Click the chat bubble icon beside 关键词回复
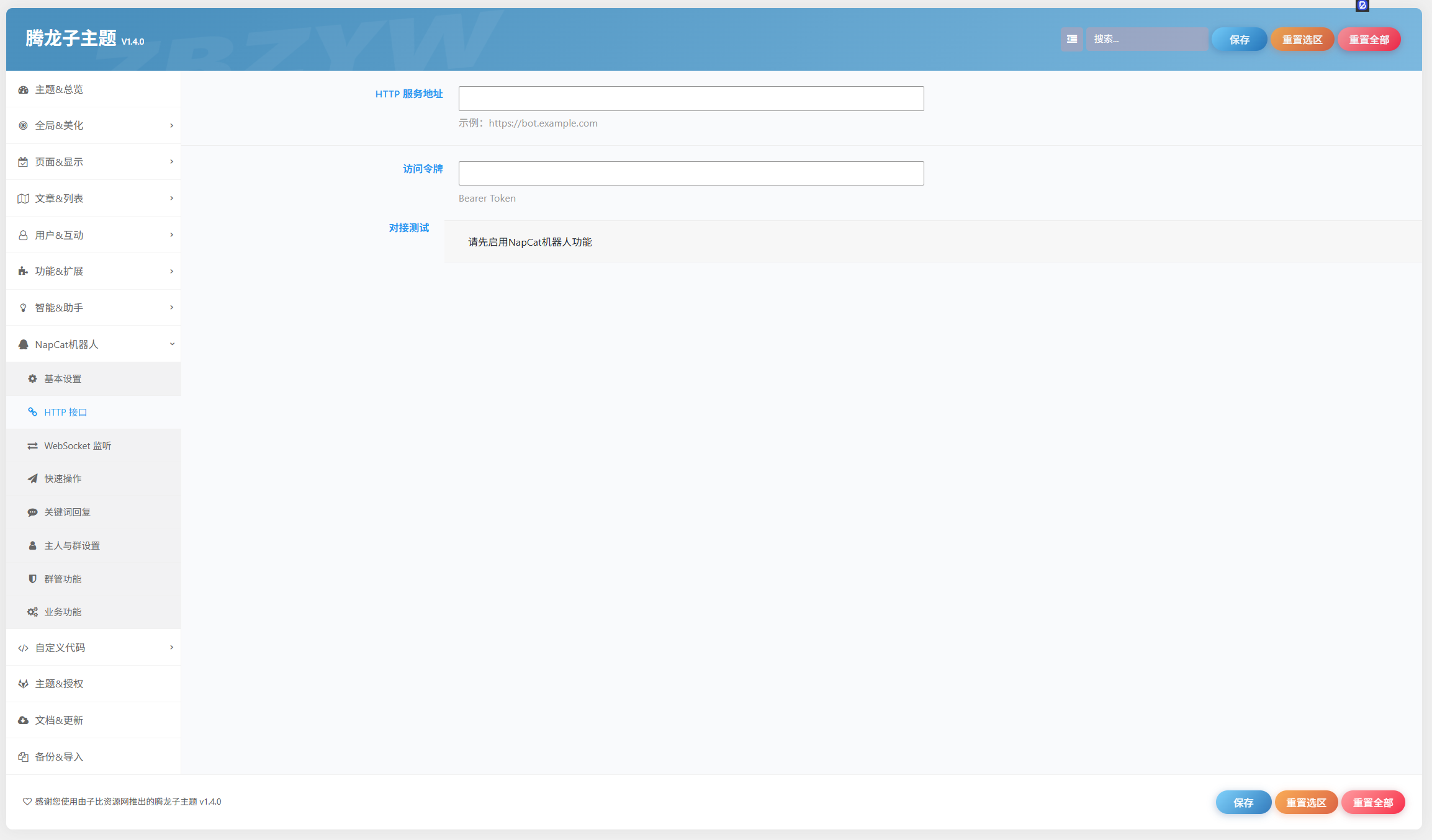1432x840 pixels. tap(32, 512)
